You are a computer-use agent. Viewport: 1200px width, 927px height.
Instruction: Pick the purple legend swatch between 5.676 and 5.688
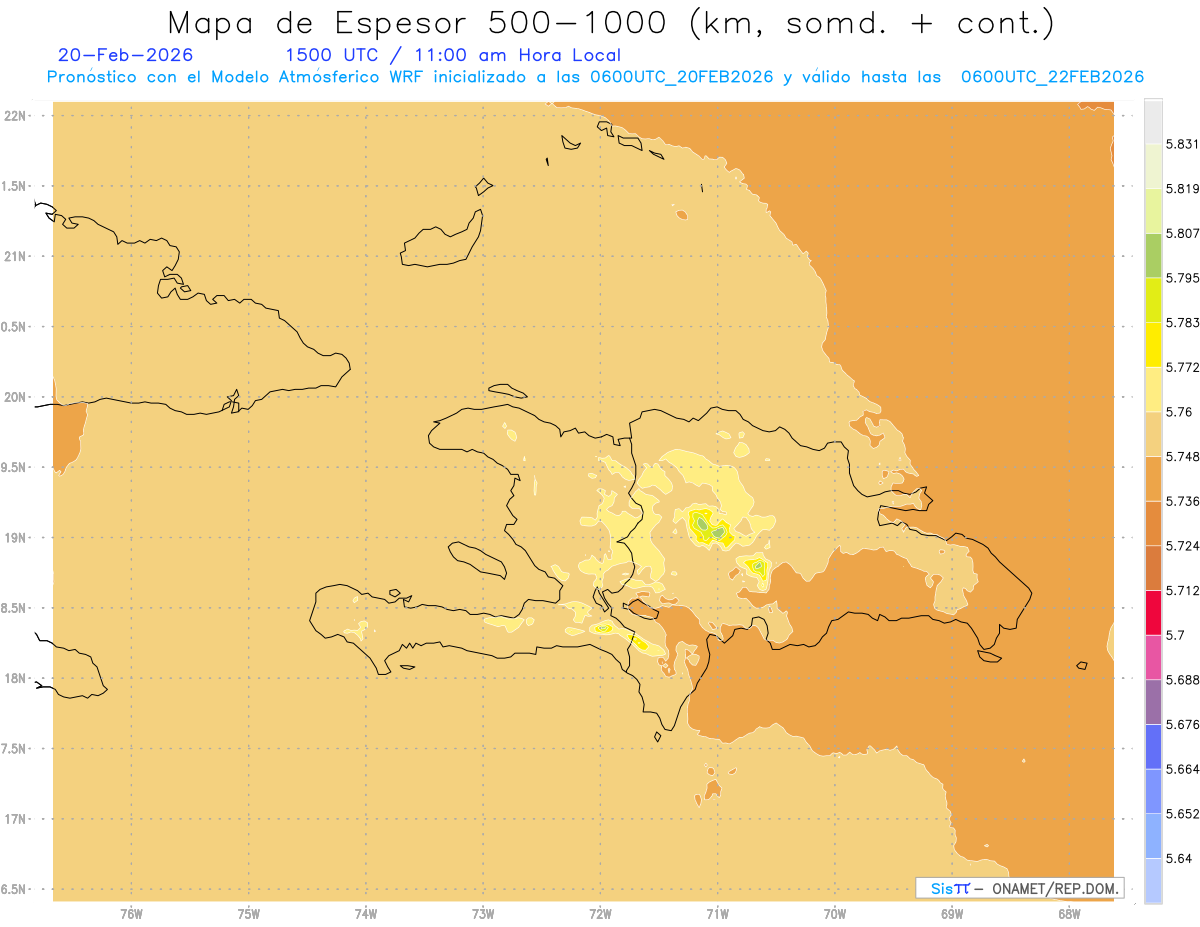[1153, 702]
